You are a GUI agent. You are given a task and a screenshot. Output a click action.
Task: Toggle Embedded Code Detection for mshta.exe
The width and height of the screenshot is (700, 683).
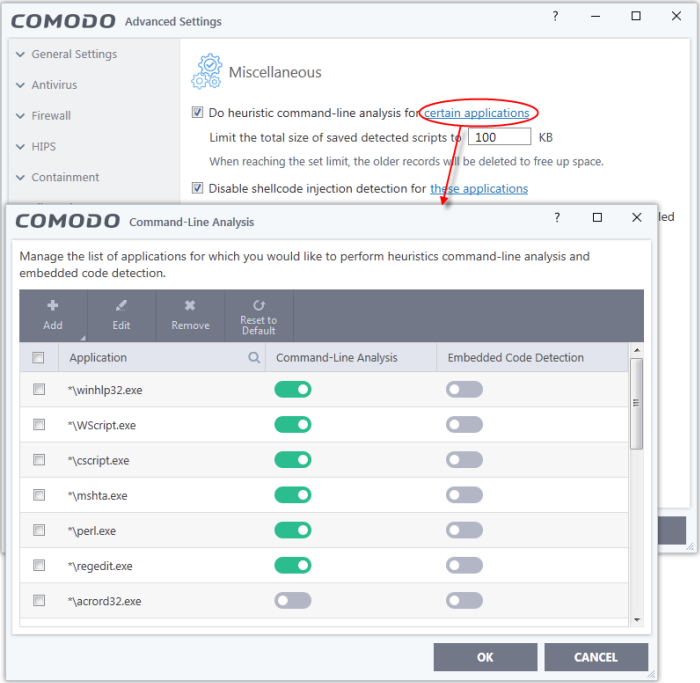click(464, 495)
